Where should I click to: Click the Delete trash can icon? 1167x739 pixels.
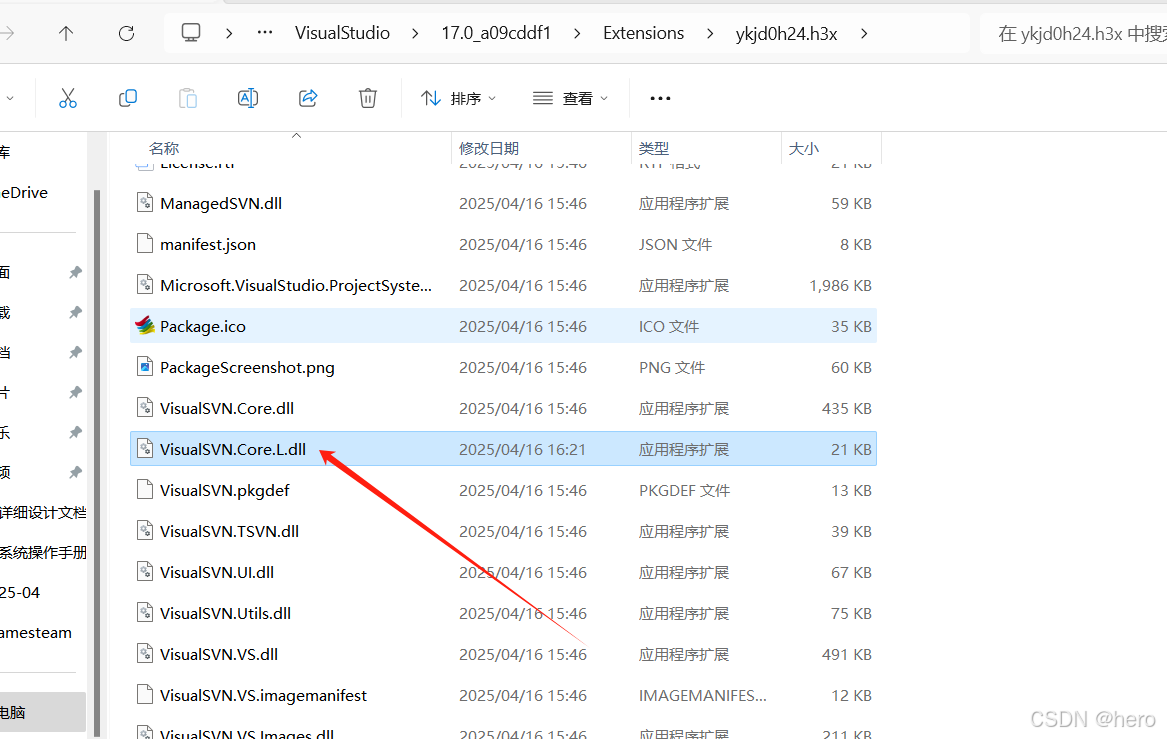368,98
